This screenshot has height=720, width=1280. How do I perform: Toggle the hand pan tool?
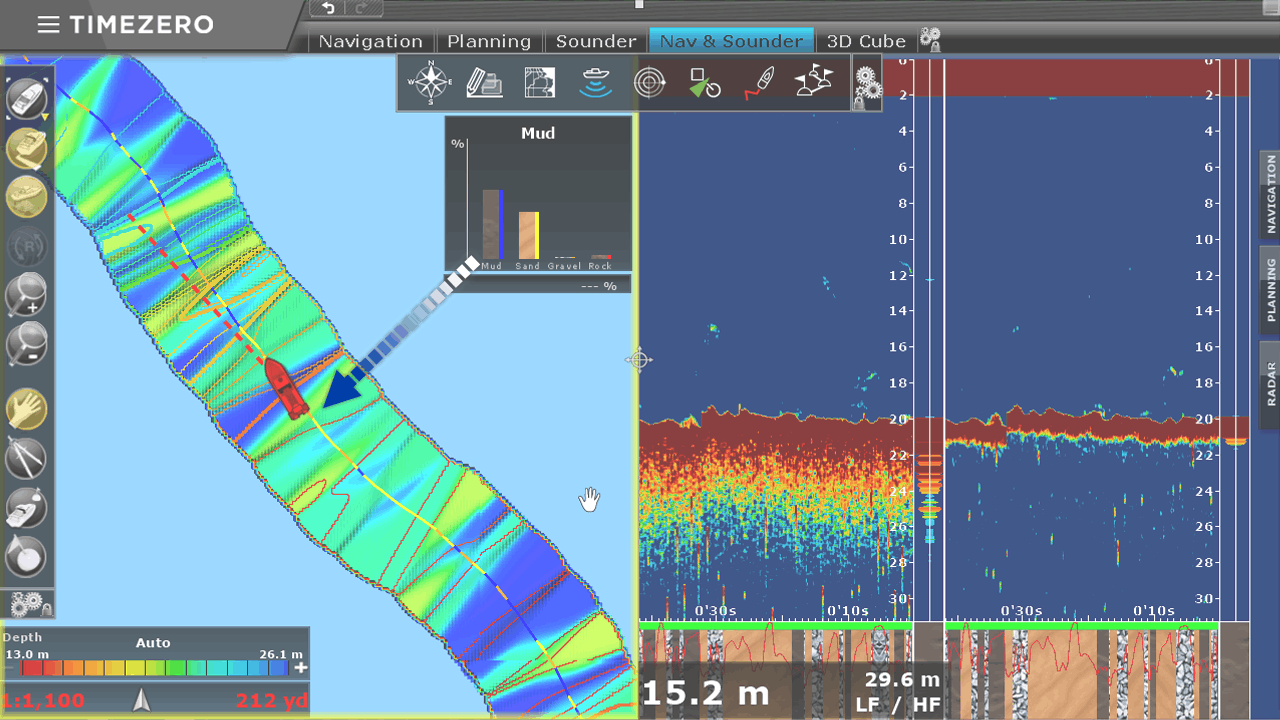(x=26, y=409)
